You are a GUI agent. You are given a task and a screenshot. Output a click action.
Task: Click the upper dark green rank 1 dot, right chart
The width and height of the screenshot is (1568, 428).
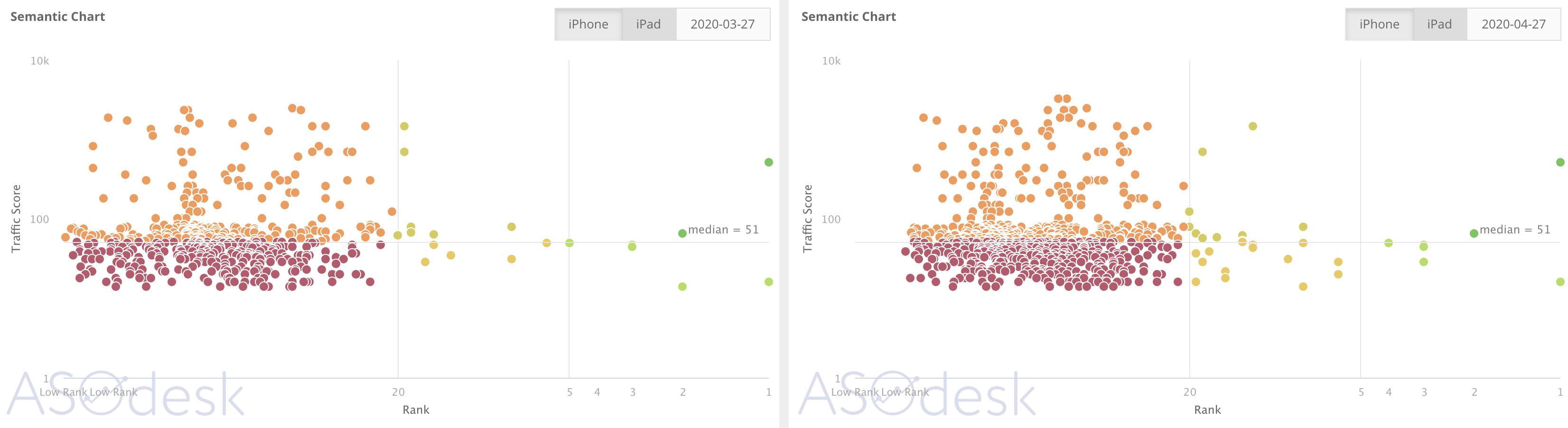1560,163
